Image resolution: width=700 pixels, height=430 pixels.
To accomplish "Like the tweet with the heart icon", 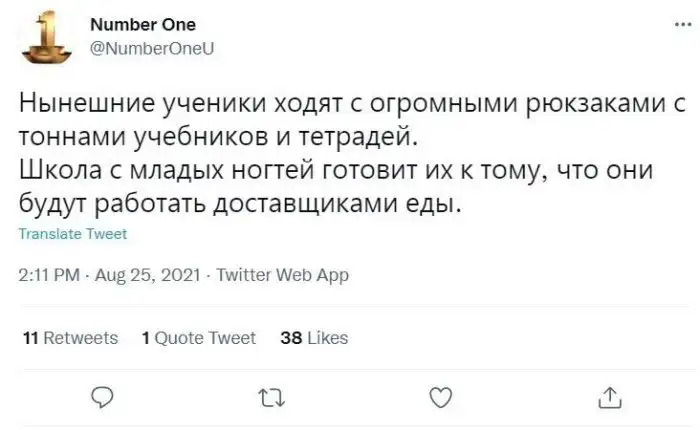I will 438,399.
